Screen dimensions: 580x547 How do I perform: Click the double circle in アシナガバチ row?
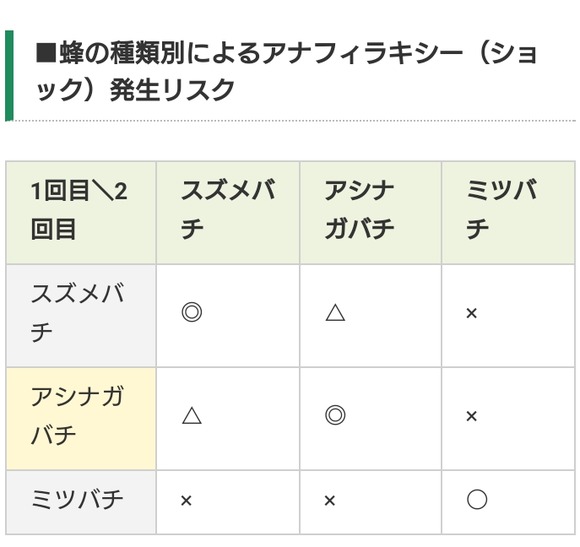click(335, 415)
